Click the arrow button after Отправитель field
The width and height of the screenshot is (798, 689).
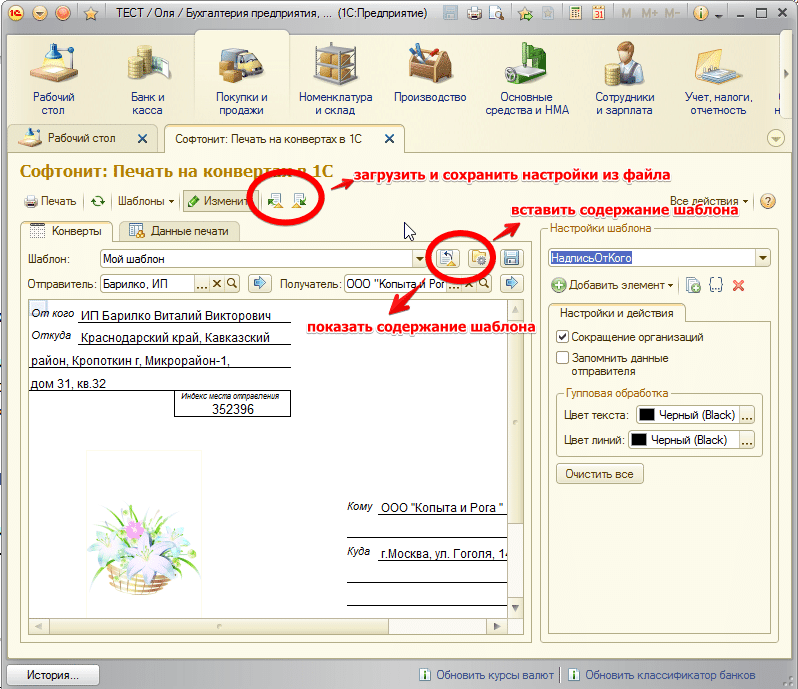[x=260, y=283]
